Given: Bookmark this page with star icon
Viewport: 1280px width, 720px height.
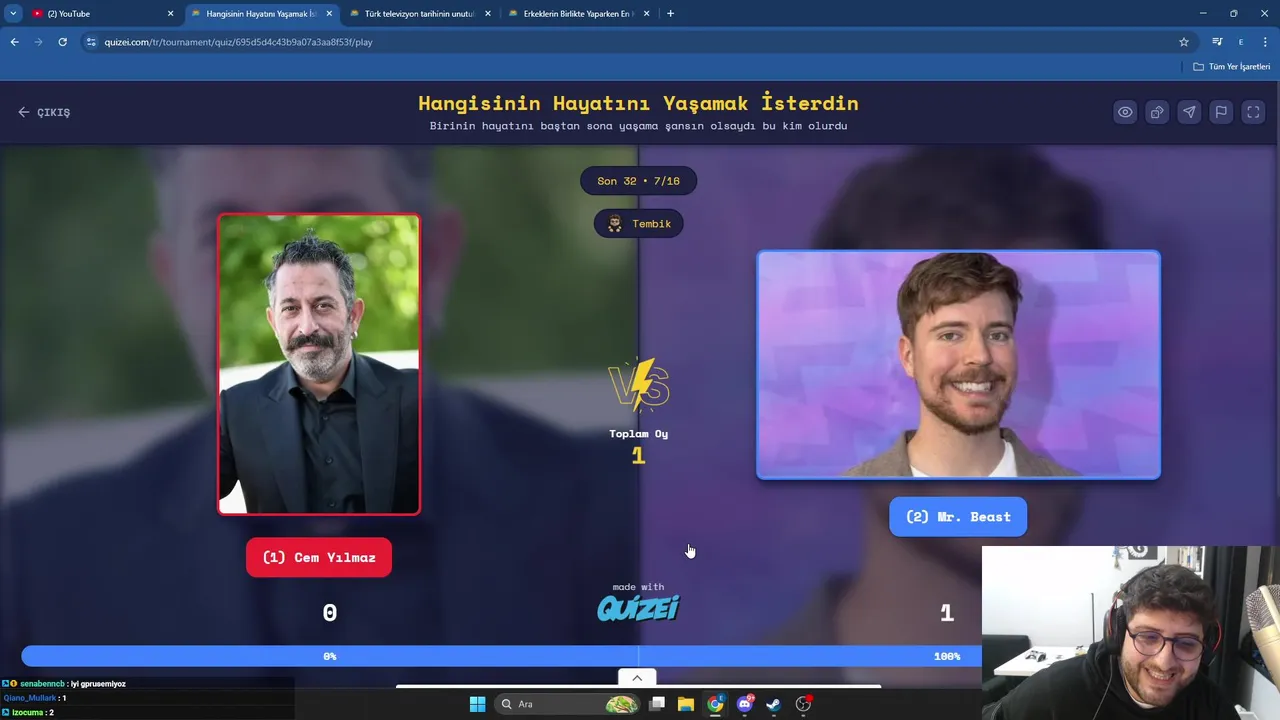Looking at the screenshot, I should [1184, 42].
